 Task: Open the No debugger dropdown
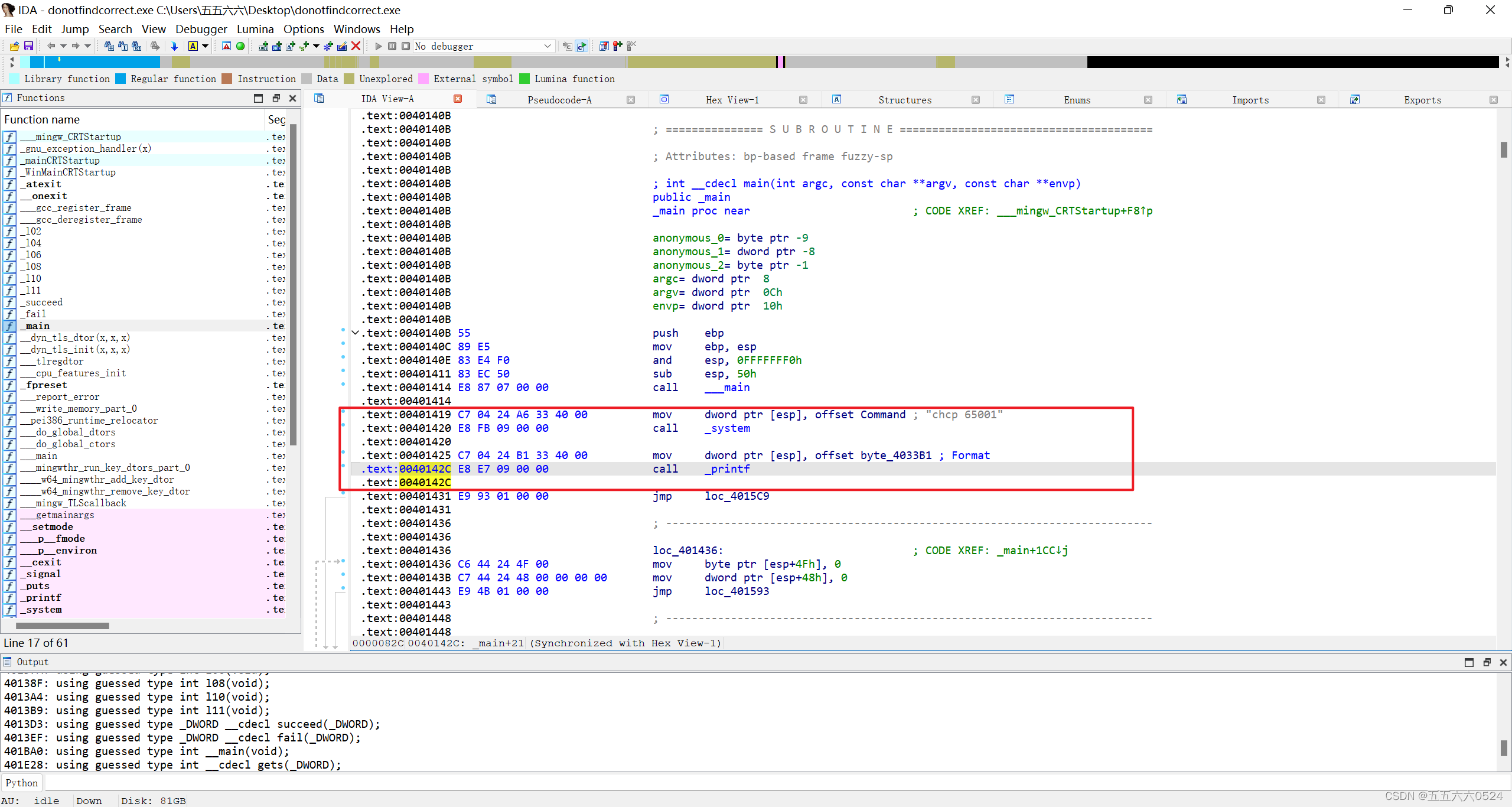[x=548, y=46]
